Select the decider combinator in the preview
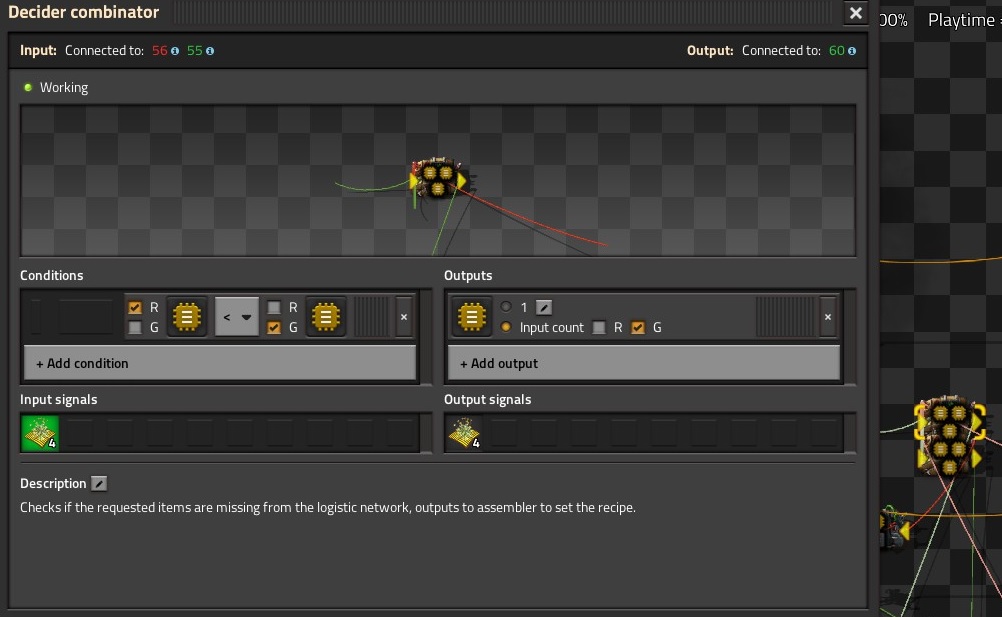 point(438,178)
